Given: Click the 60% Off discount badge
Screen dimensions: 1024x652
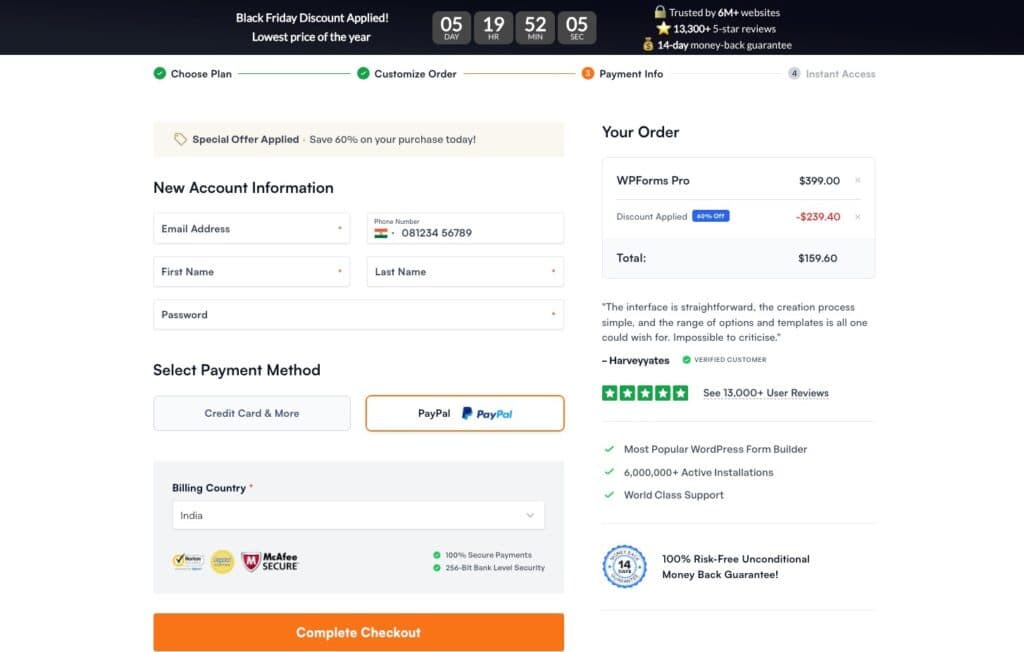Looking at the screenshot, I should [710, 215].
